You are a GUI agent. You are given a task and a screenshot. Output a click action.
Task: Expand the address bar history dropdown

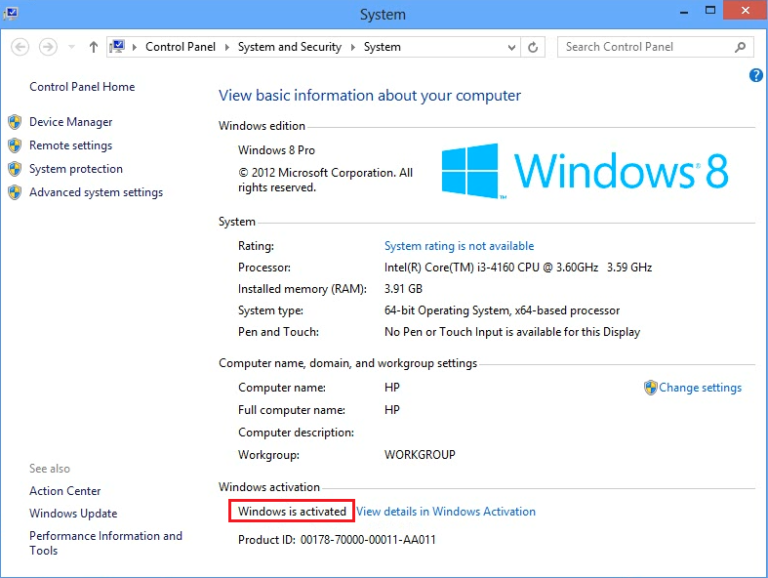pyautogui.click(x=513, y=47)
